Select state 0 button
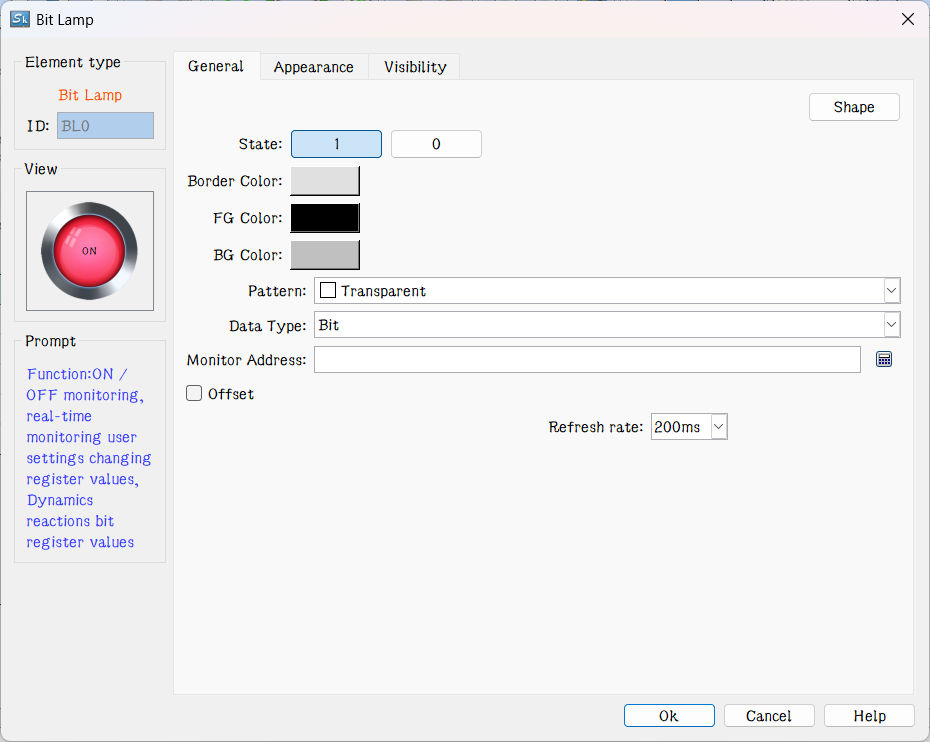The image size is (930, 742). pos(436,143)
